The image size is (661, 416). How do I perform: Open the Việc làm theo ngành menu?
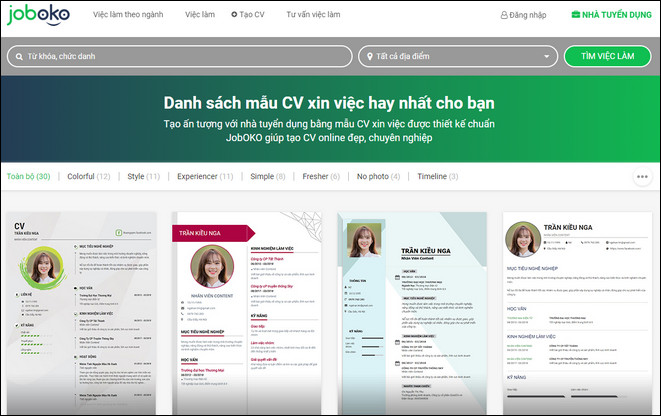tap(128, 14)
